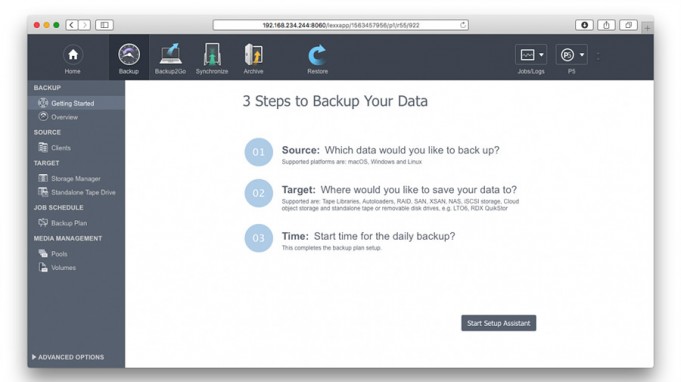Open the Archive module icon

pyautogui.click(x=253, y=55)
